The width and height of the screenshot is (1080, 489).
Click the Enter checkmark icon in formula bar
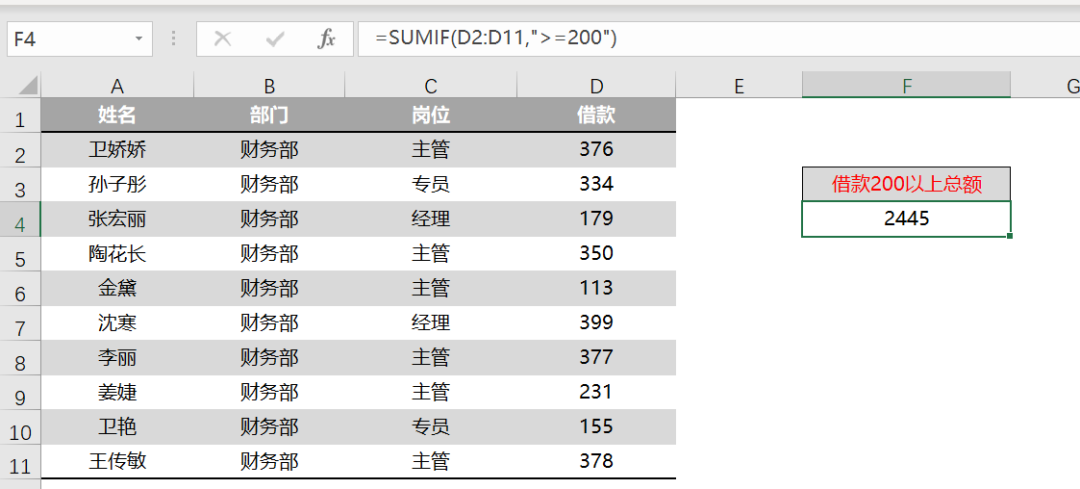point(275,39)
